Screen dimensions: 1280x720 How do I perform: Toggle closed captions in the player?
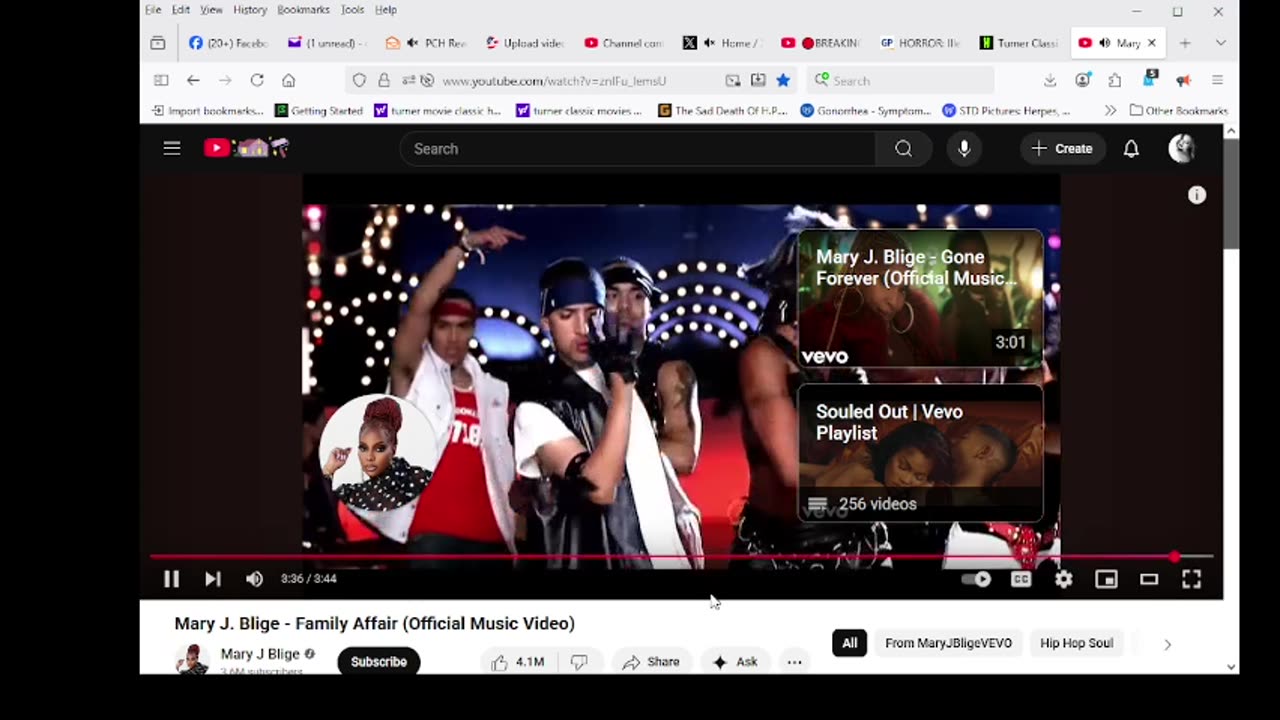pos(1021,579)
